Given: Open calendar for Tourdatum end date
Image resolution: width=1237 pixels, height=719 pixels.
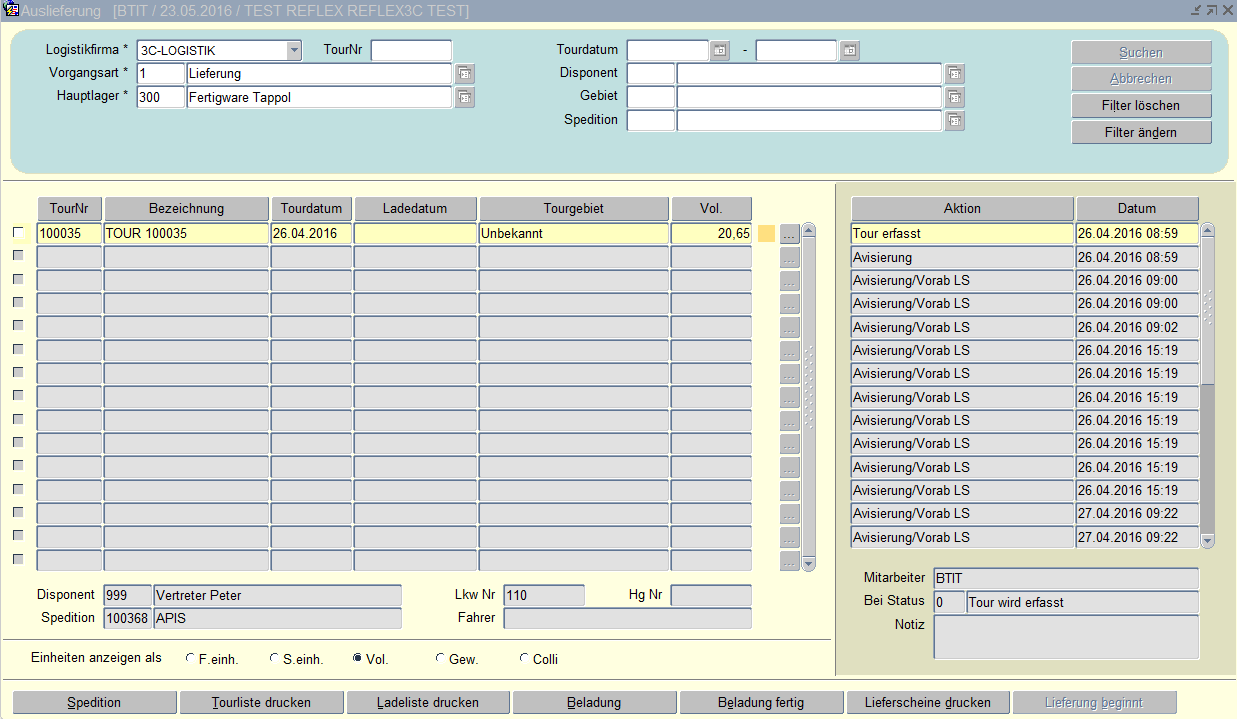Looking at the screenshot, I should click(x=849, y=50).
